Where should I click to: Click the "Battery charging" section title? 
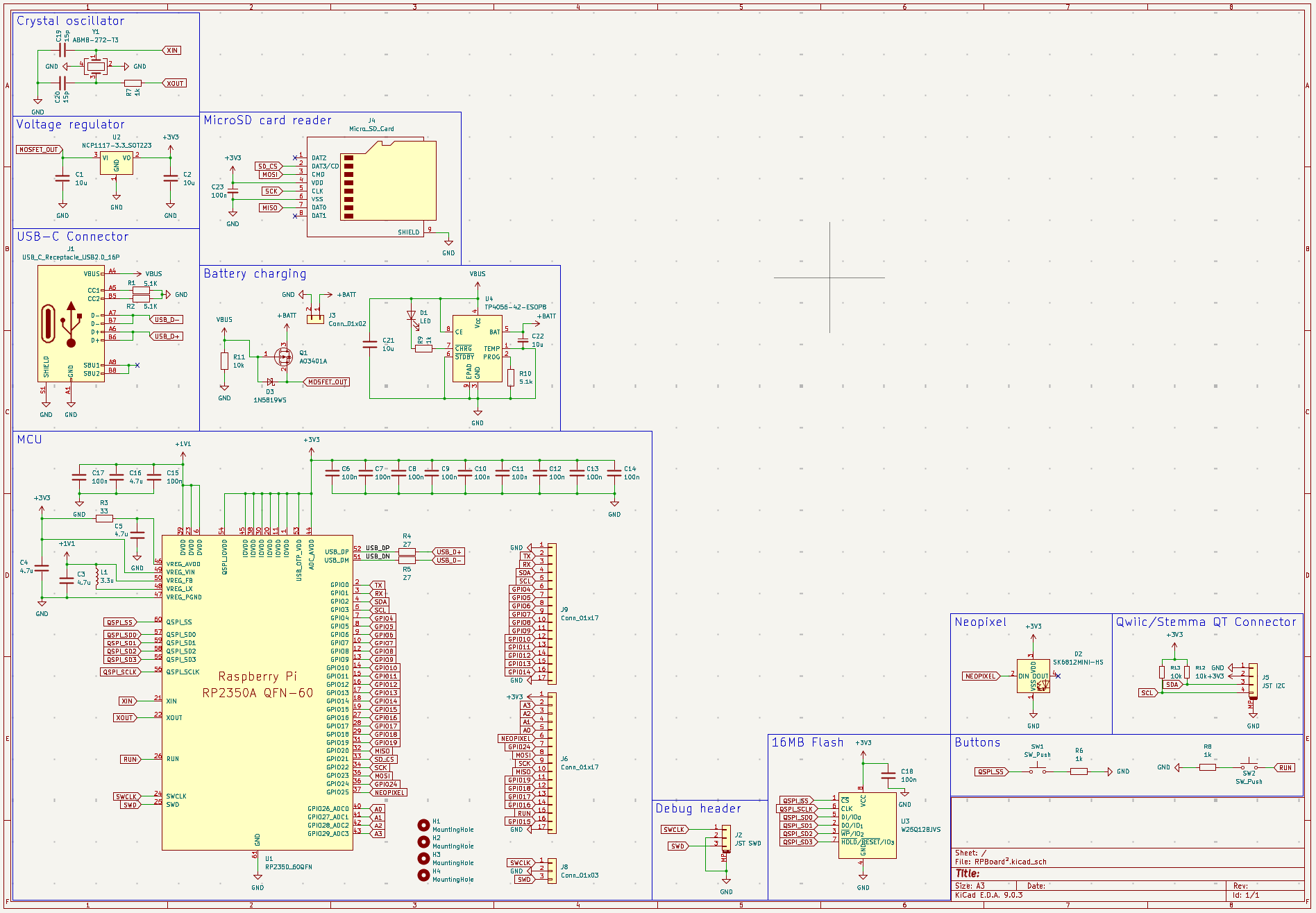click(x=255, y=274)
